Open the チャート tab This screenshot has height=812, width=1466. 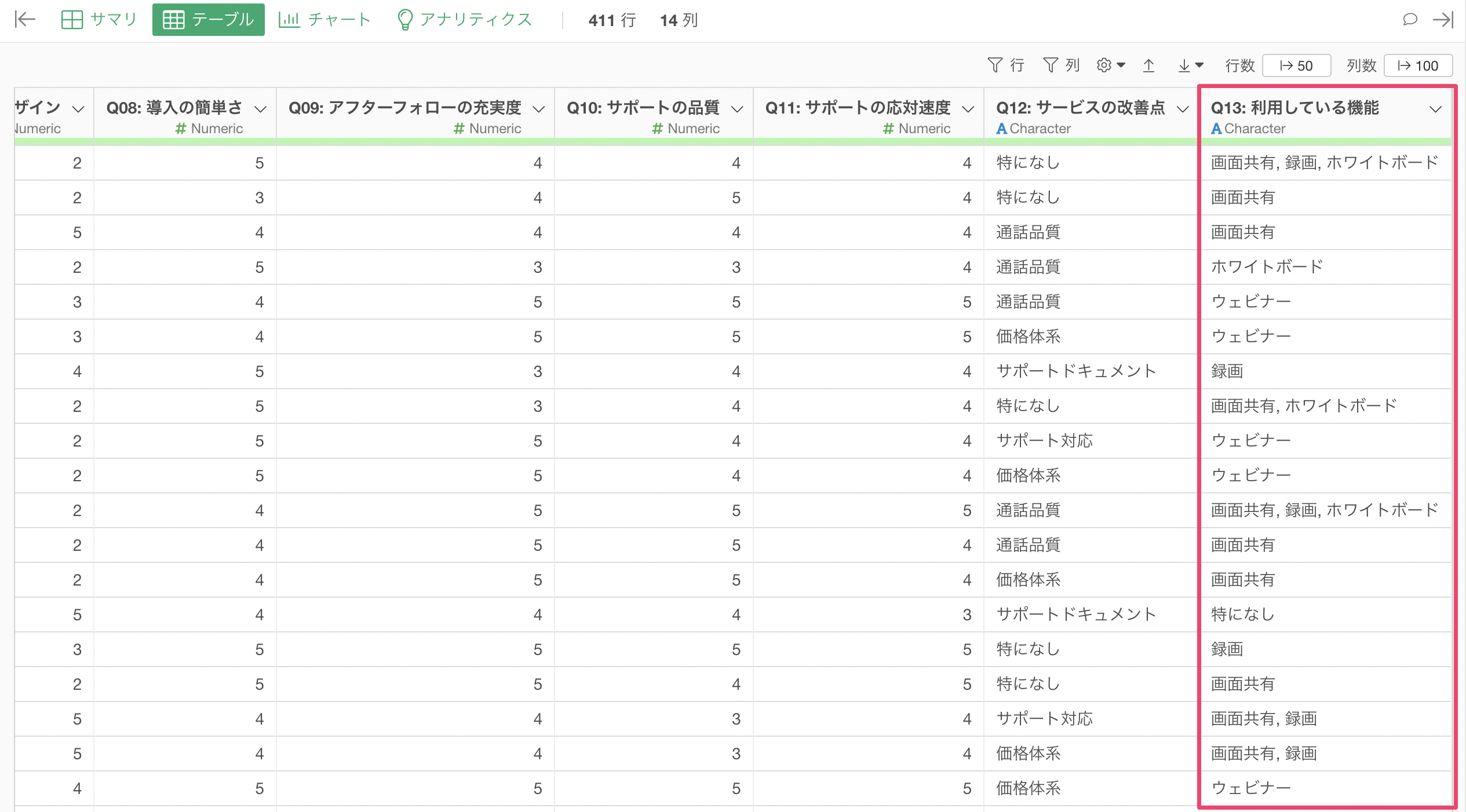[x=324, y=20]
